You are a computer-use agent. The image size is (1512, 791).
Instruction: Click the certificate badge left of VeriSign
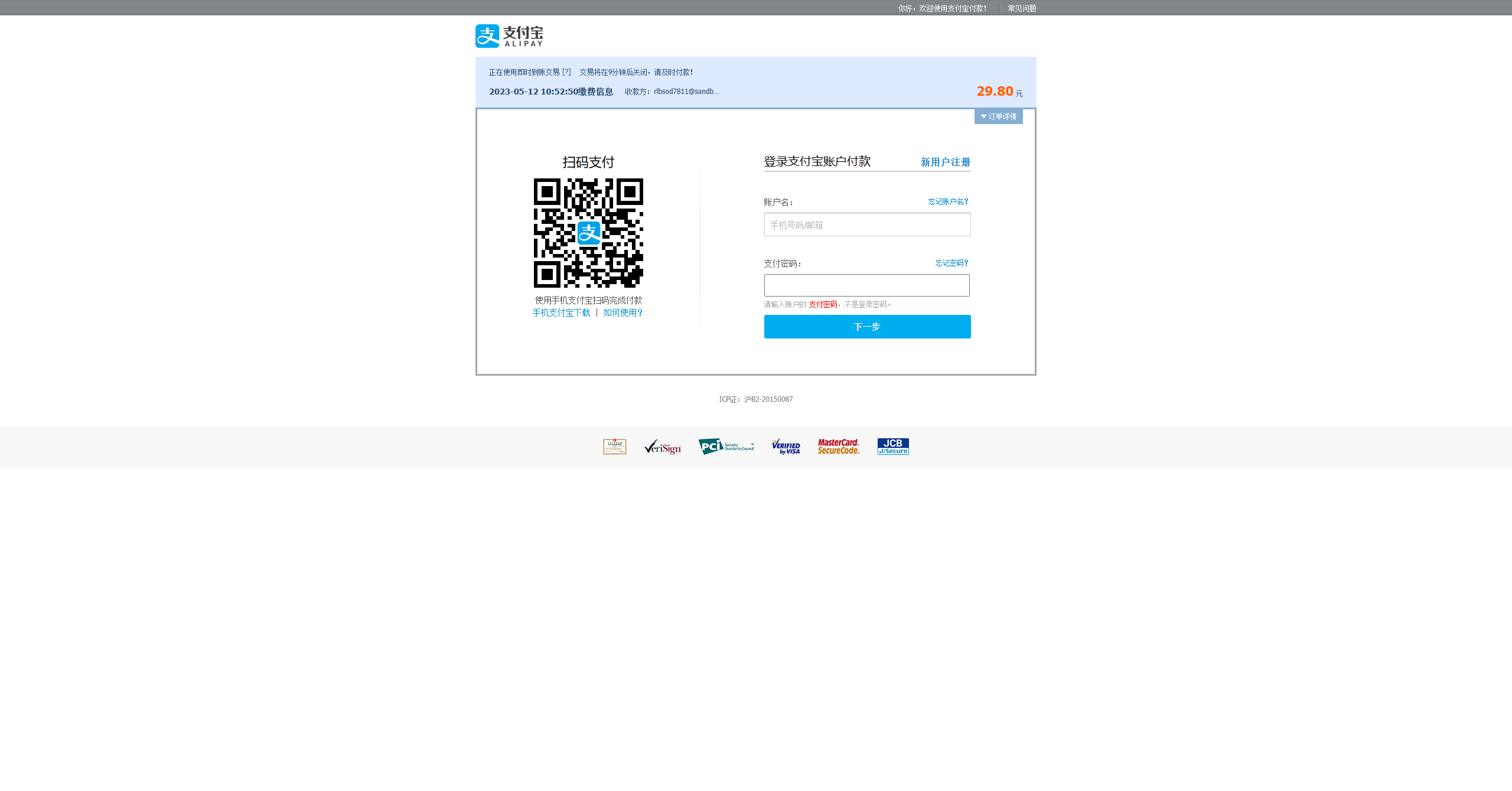pyautogui.click(x=614, y=447)
